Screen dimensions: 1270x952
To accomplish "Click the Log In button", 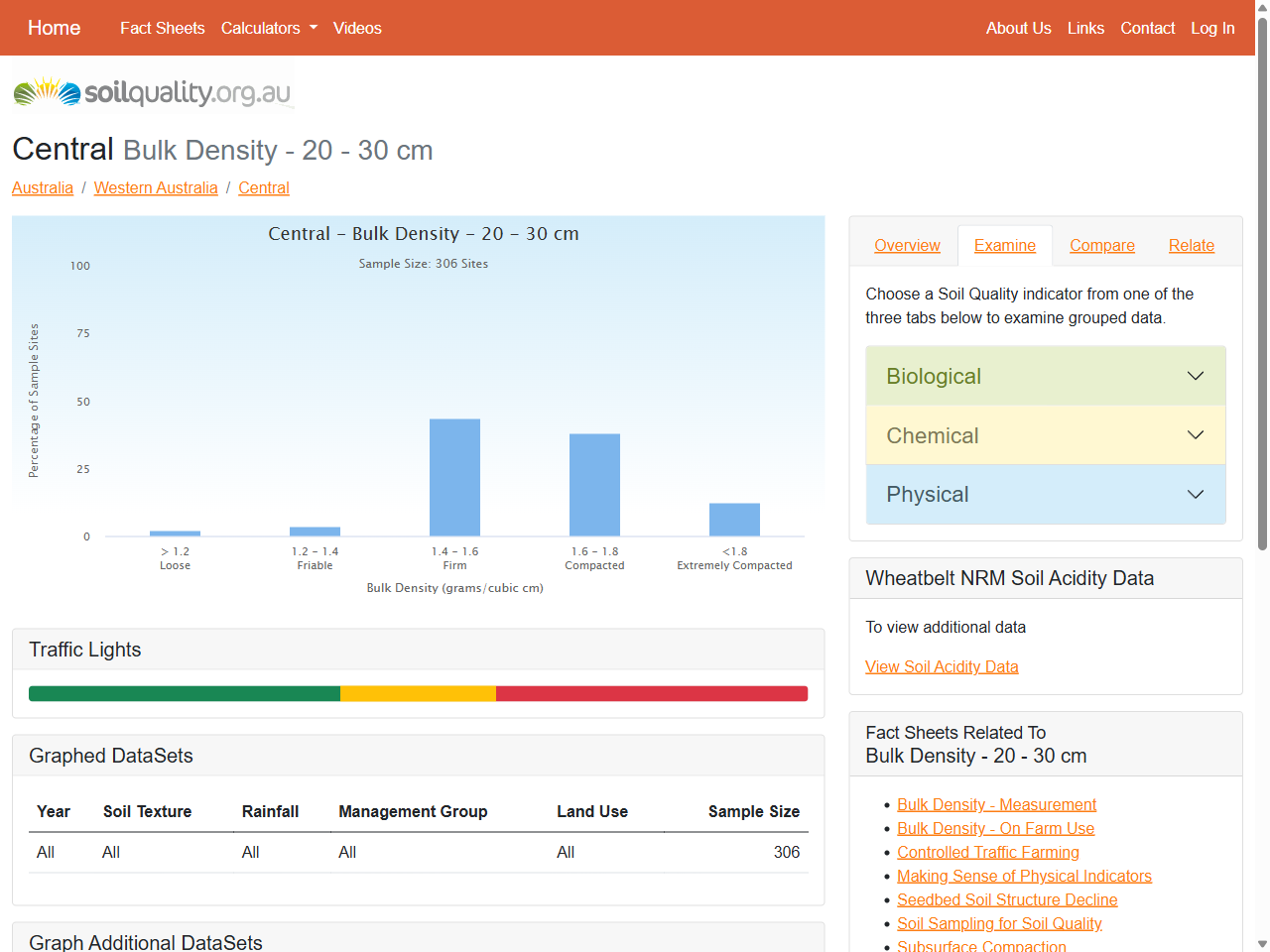I will tap(1212, 28).
